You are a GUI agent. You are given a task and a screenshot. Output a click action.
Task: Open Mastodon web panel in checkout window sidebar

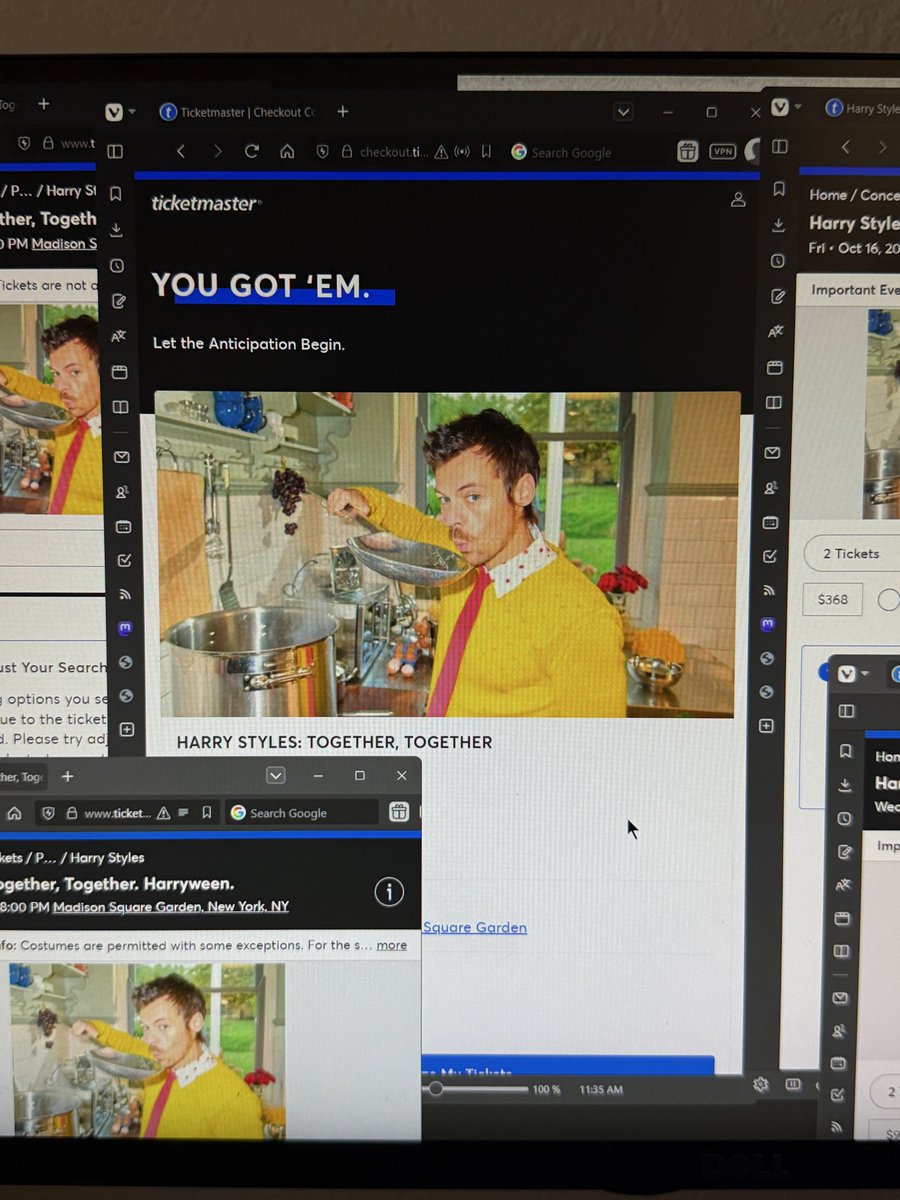[125, 628]
